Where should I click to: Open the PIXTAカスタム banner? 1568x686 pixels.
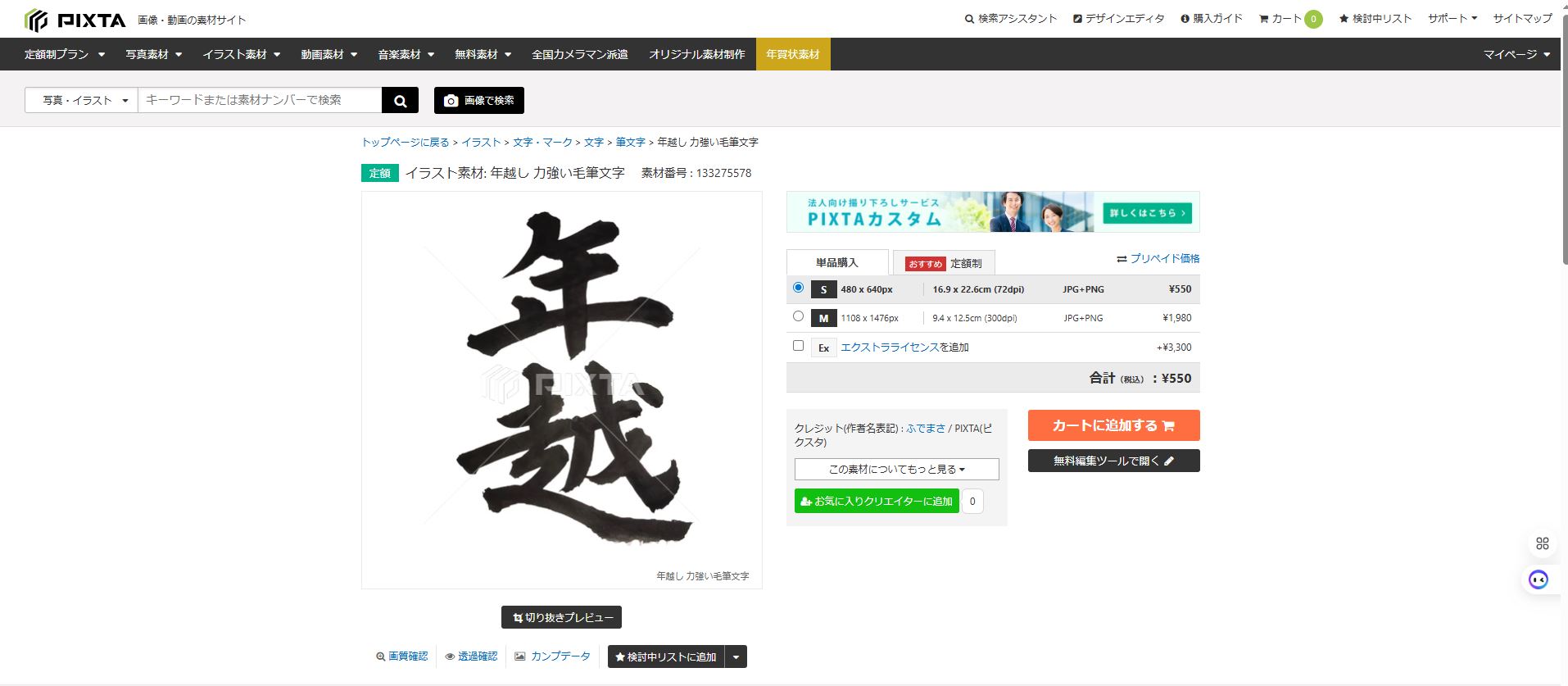(993, 212)
